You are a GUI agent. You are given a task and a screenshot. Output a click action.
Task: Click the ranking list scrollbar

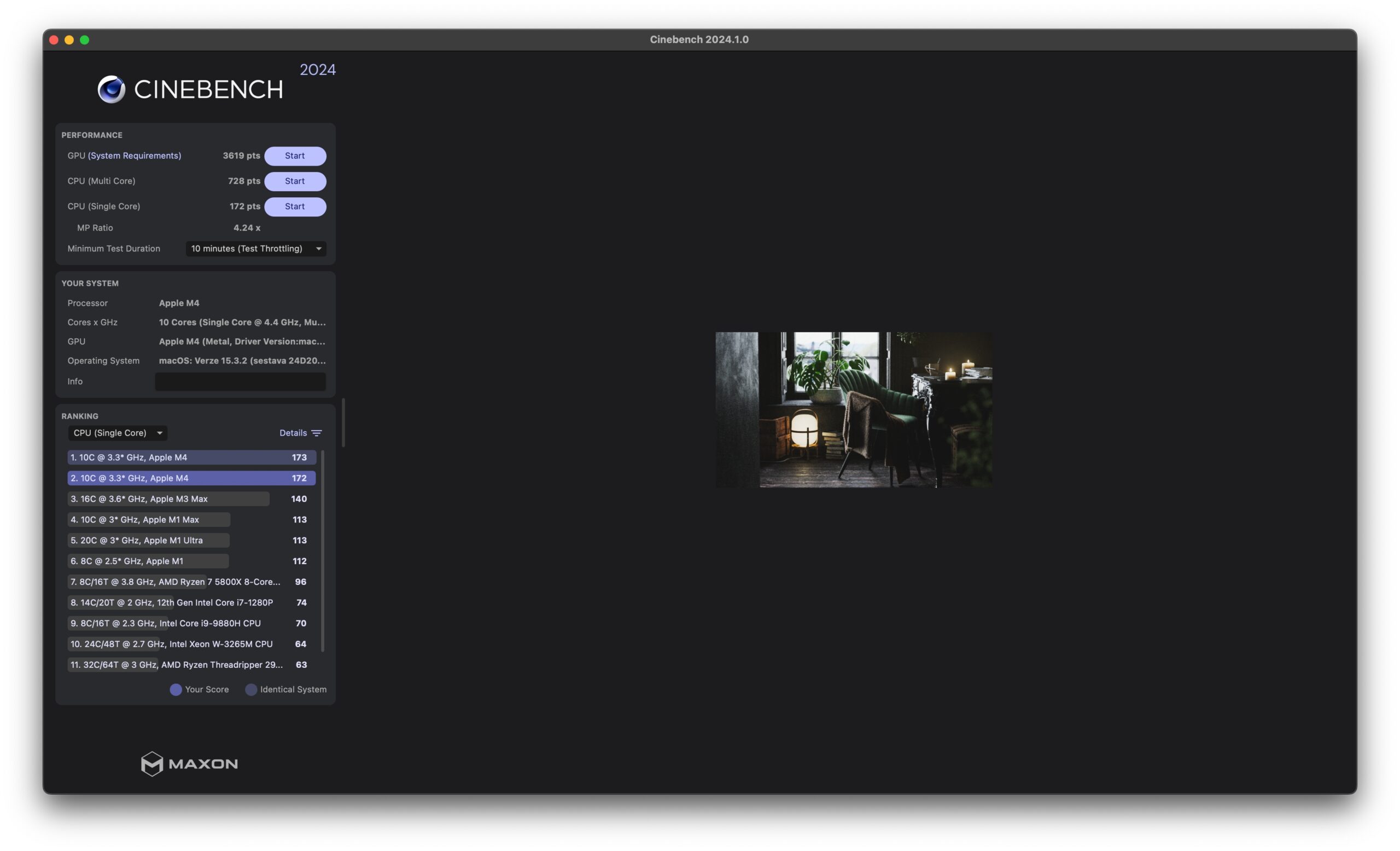323,551
